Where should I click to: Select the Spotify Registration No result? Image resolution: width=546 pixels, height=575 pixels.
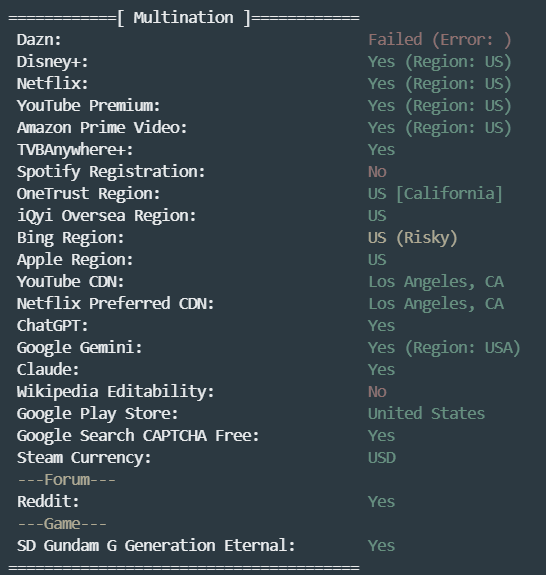[x=377, y=172]
